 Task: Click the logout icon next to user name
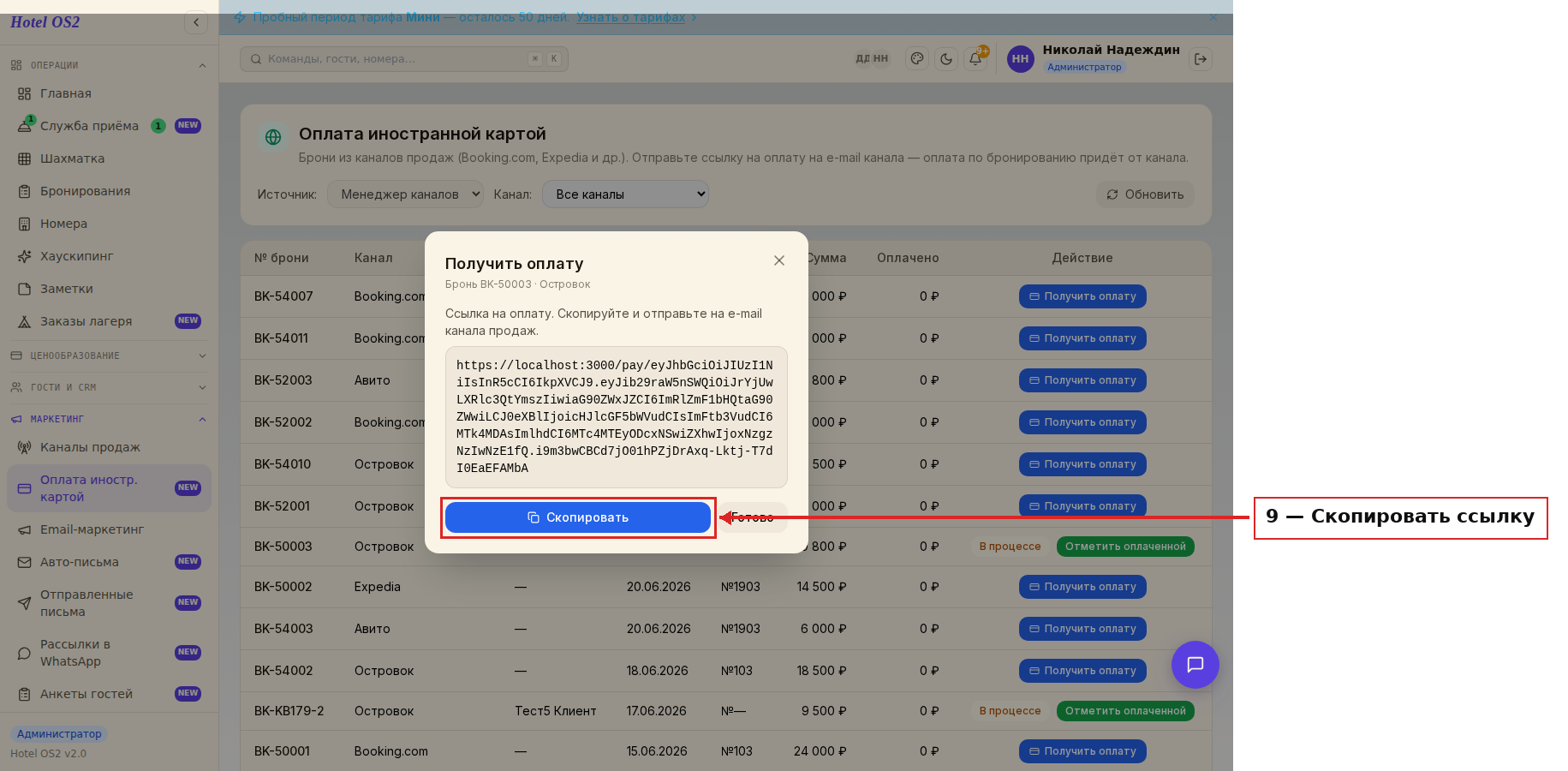point(1201,59)
